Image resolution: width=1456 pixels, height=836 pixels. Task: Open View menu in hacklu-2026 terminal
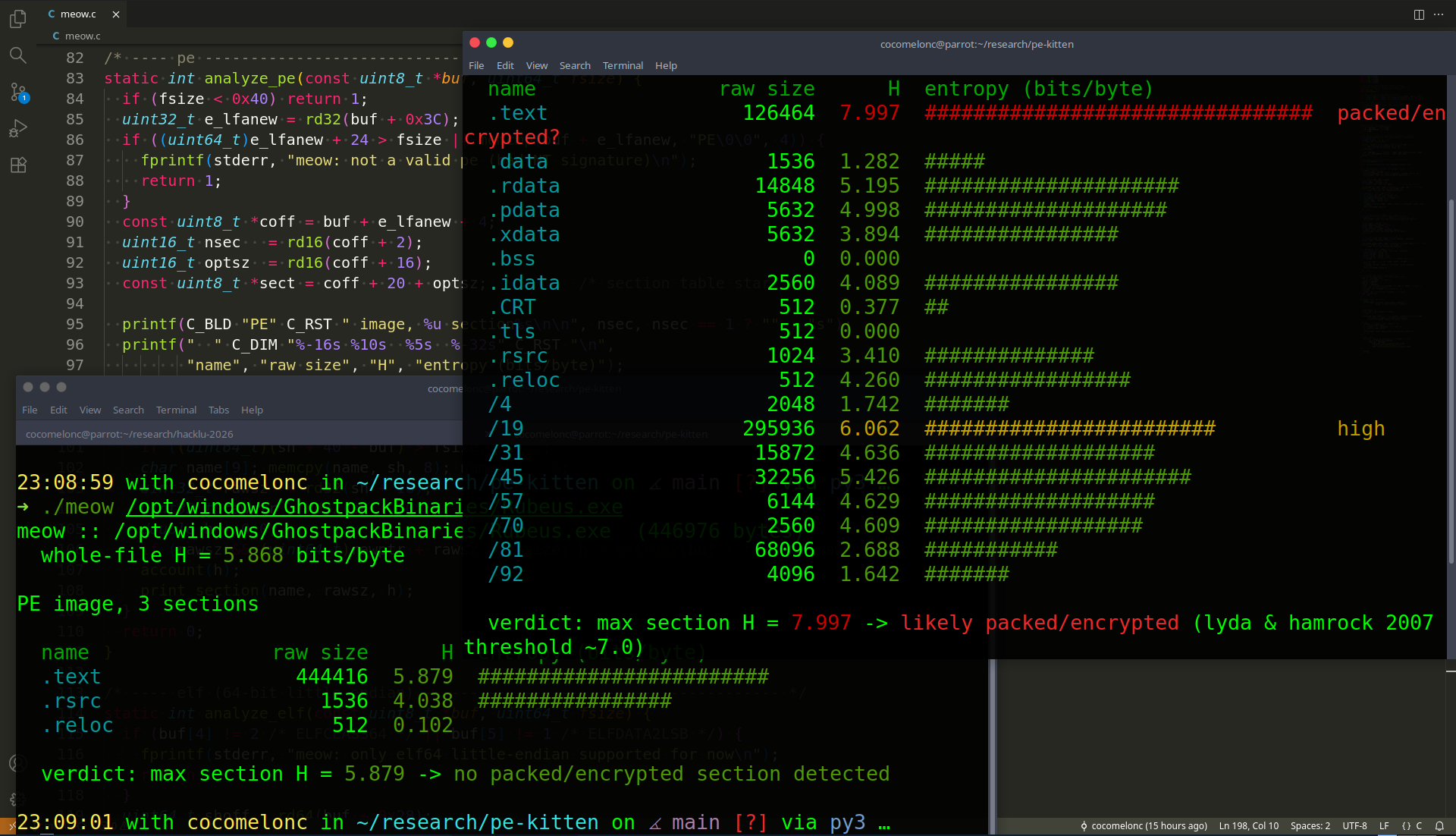(89, 410)
